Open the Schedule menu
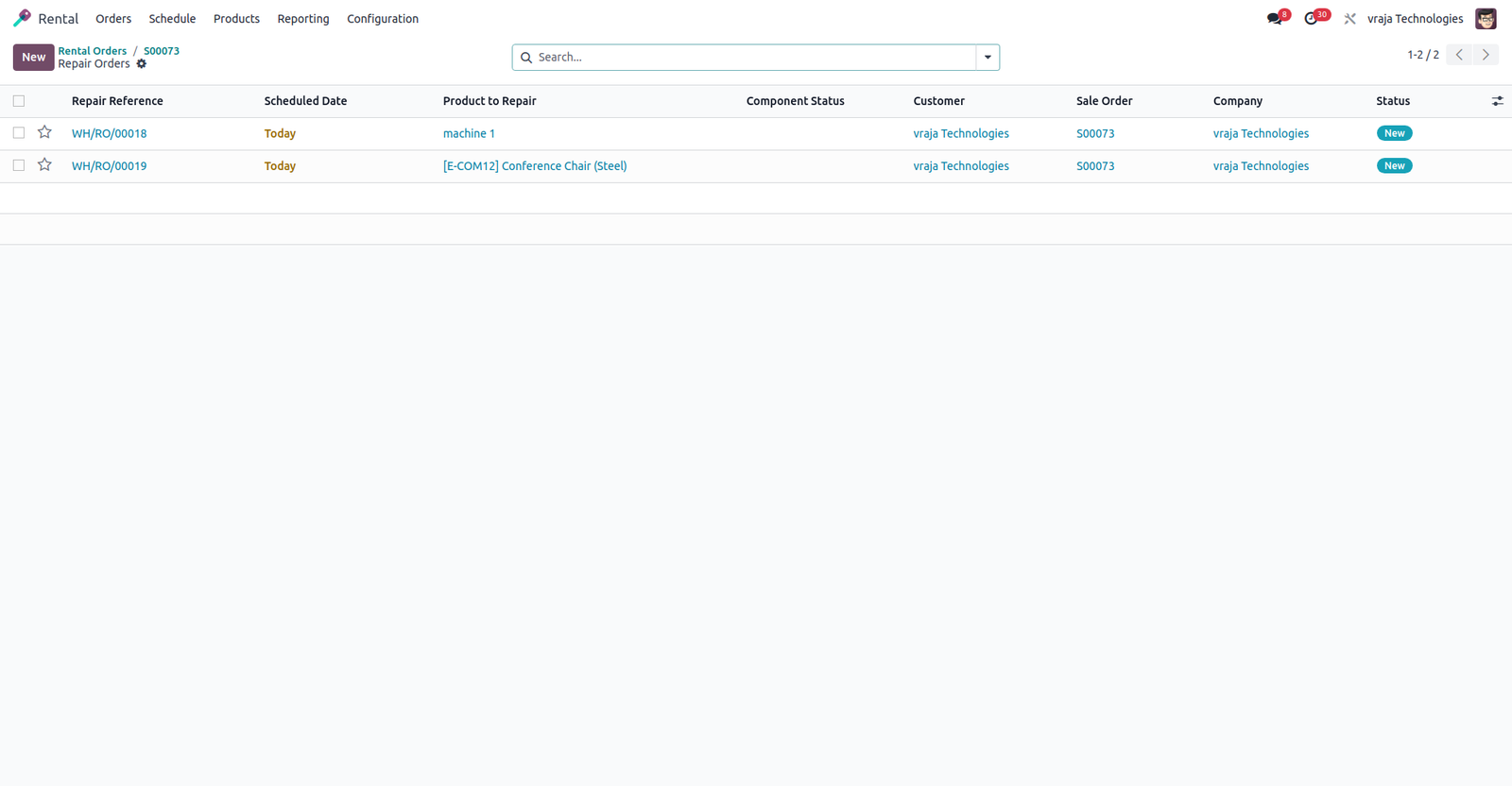The height and width of the screenshot is (786, 1512). tap(172, 19)
